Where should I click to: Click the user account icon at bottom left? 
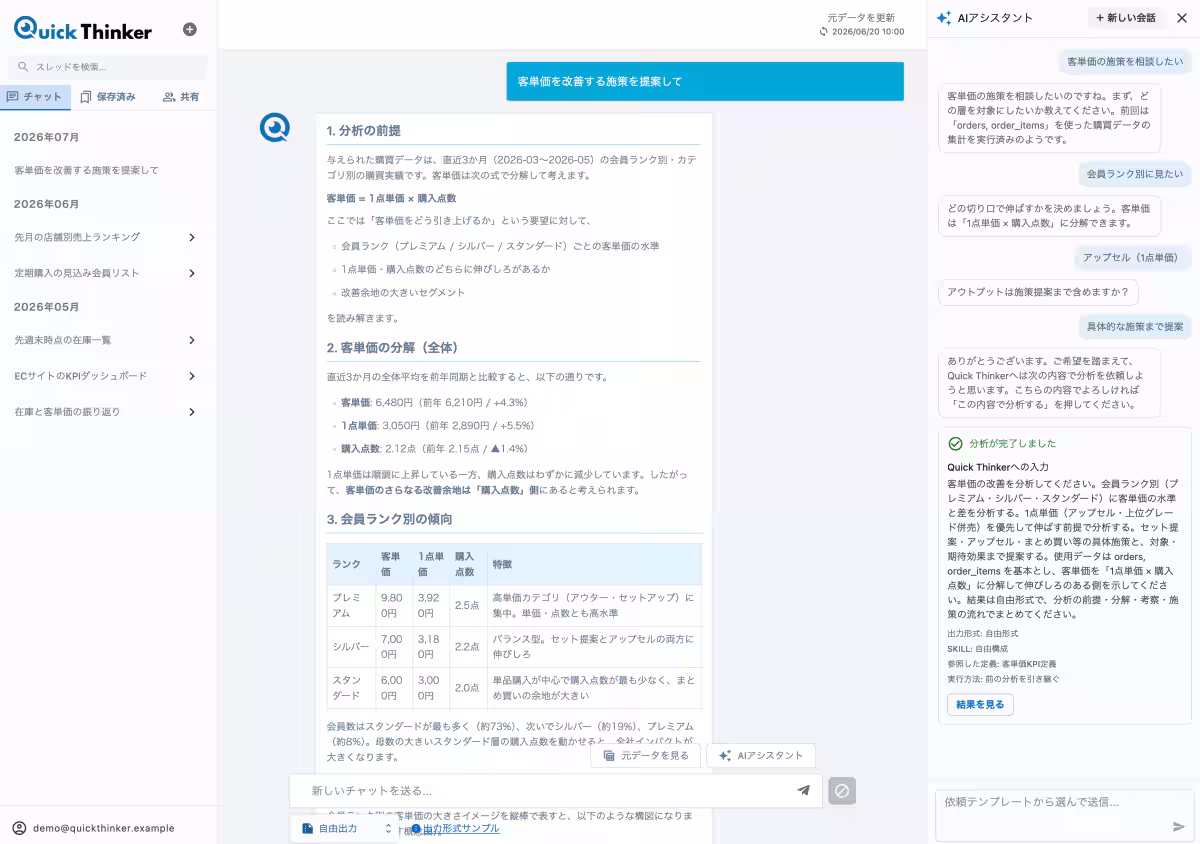pos(19,828)
